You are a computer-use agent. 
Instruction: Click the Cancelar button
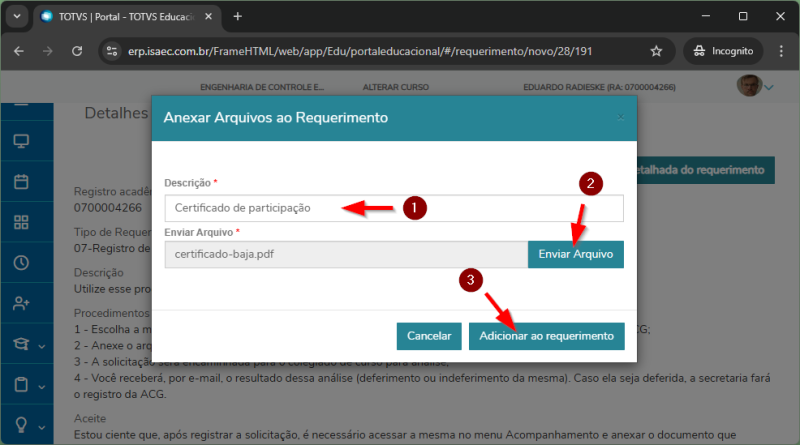point(429,336)
